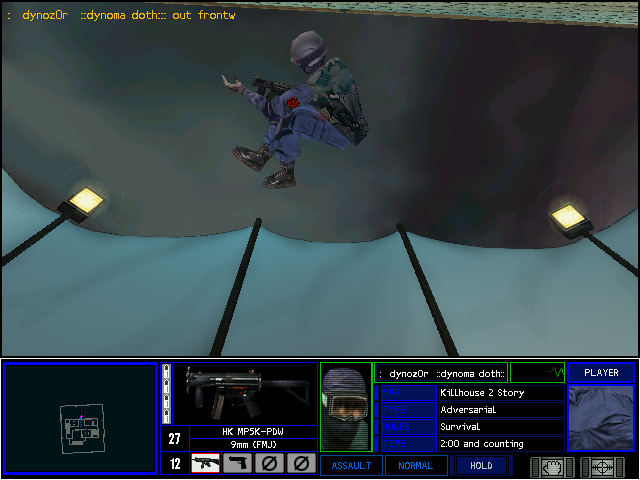Image resolution: width=640 pixels, height=480 pixels.
Task: Click the MAP label
Action: click(409, 393)
